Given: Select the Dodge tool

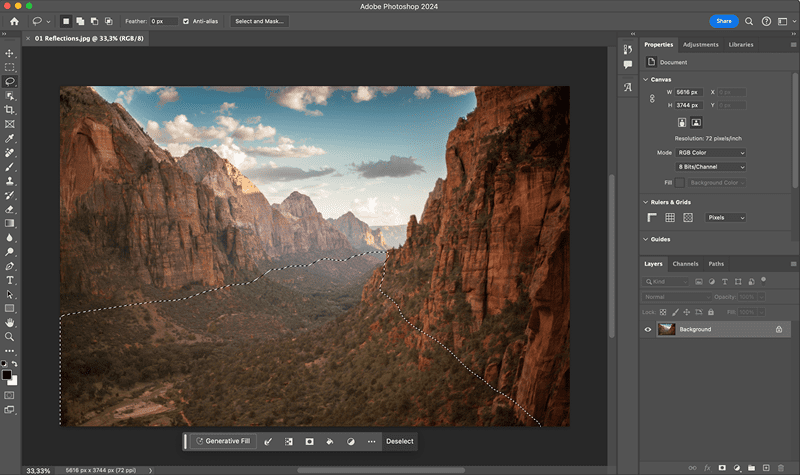Looking at the screenshot, I should coord(10,252).
